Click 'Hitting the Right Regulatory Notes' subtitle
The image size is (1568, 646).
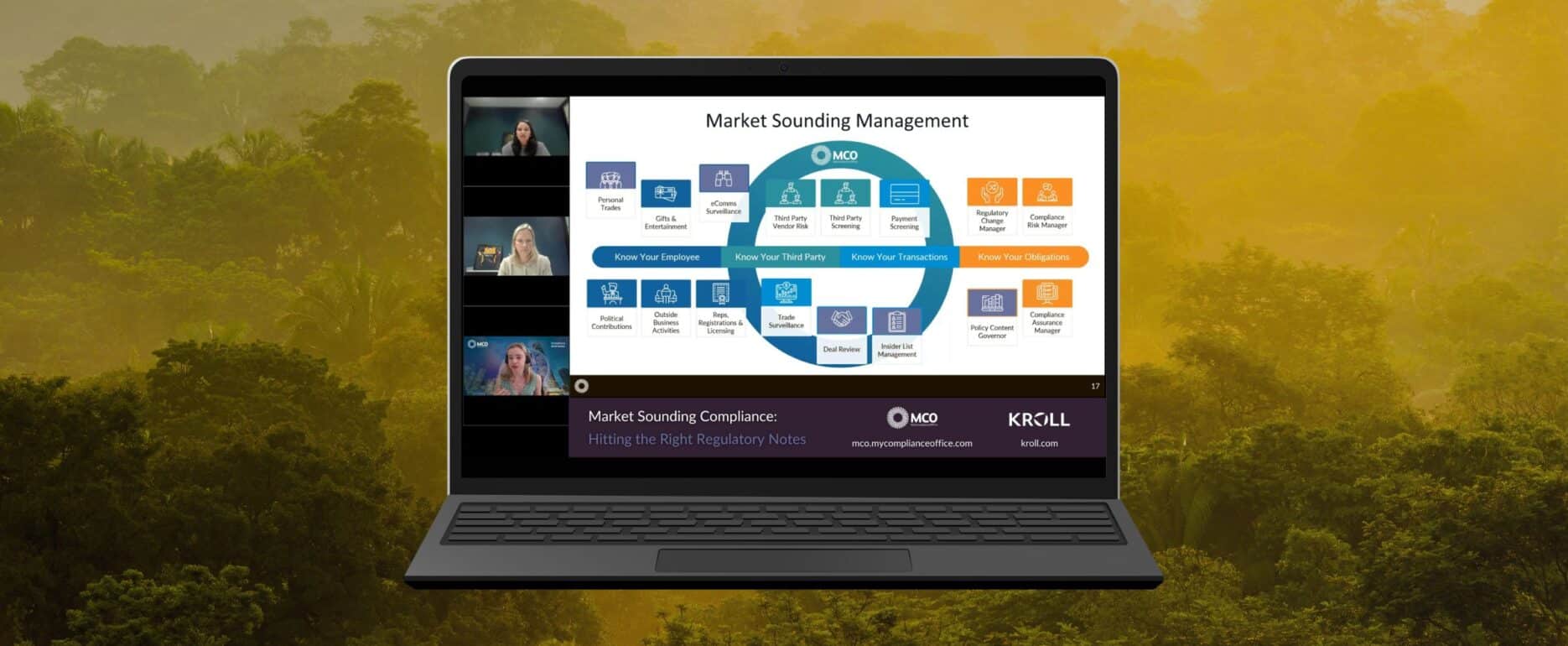pos(697,439)
